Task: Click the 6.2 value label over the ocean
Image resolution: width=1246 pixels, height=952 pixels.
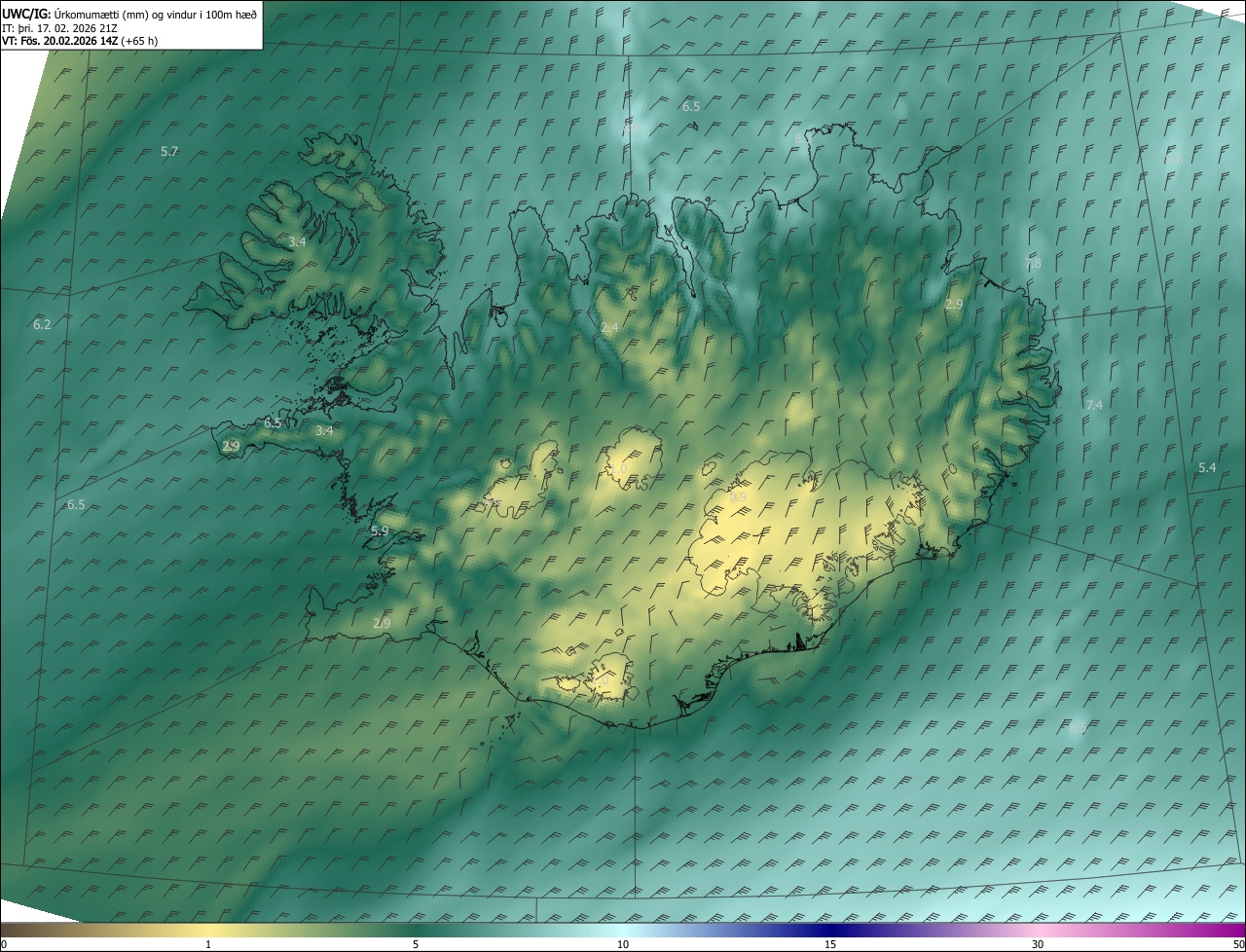Action: point(42,324)
